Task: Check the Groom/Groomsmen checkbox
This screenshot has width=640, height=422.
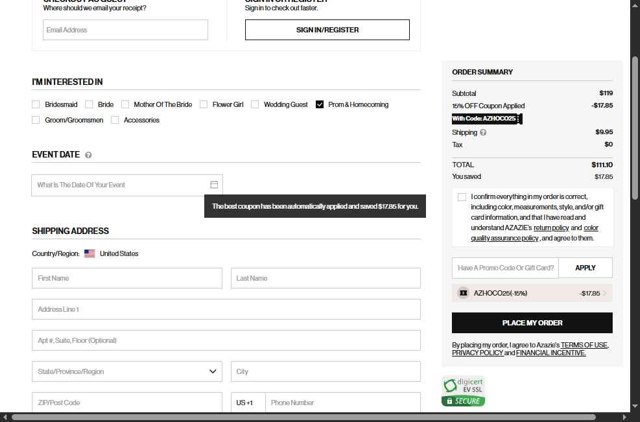Action: 36,120
